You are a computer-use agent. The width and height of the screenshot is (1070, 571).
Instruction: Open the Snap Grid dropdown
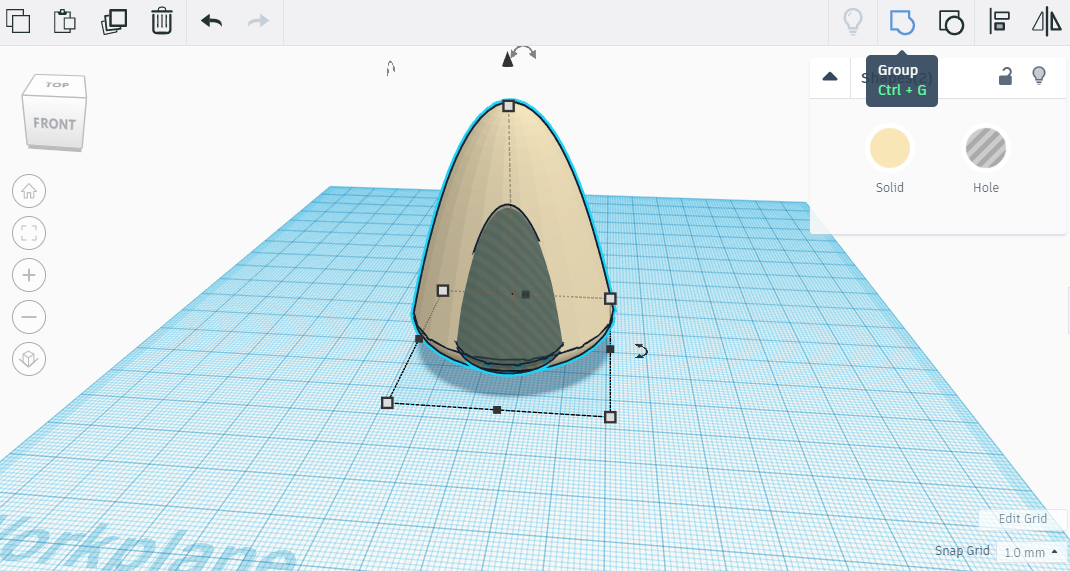(1031, 552)
